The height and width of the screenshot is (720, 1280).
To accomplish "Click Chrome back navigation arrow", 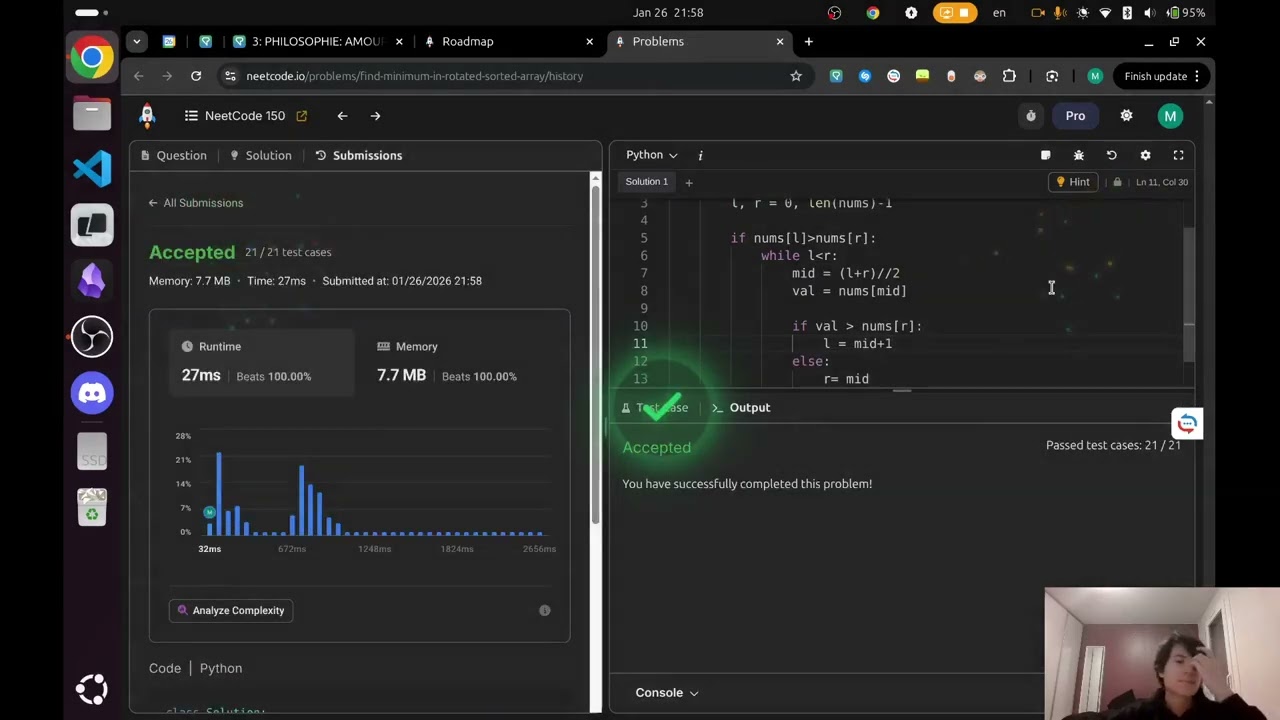I will [x=139, y=76].
